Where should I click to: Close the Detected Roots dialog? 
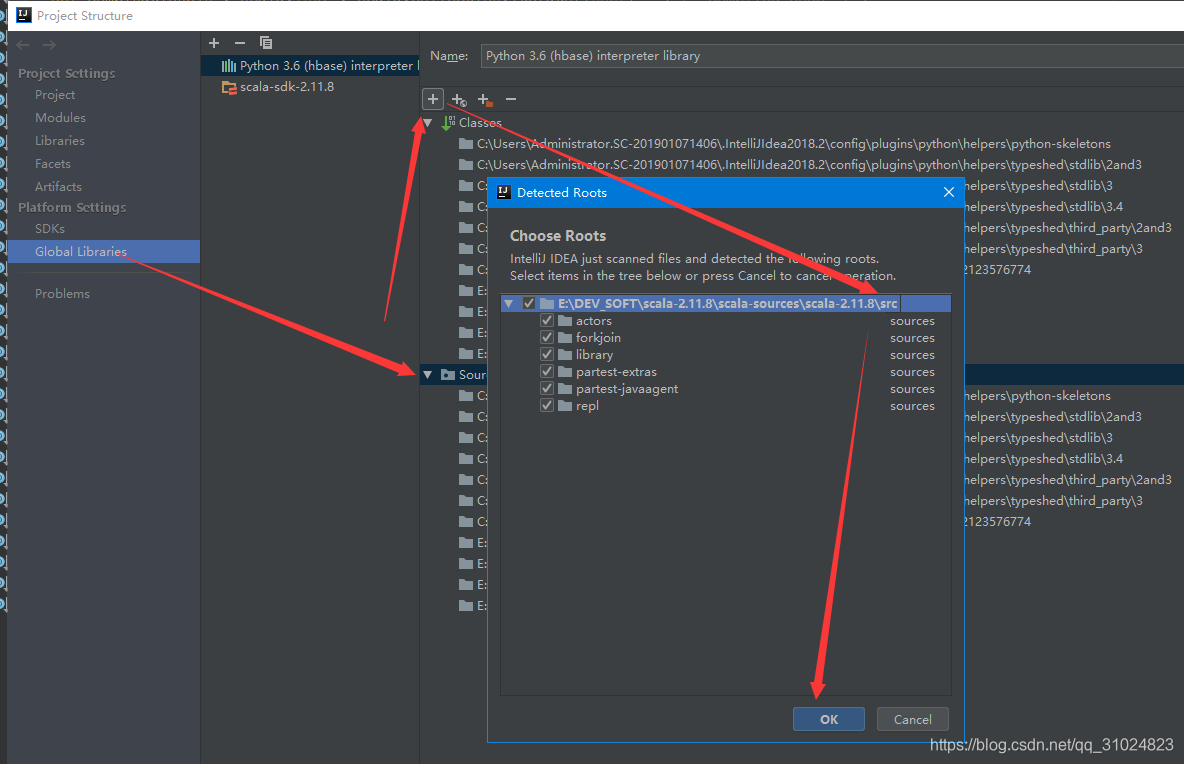click(x=948, y=193)
